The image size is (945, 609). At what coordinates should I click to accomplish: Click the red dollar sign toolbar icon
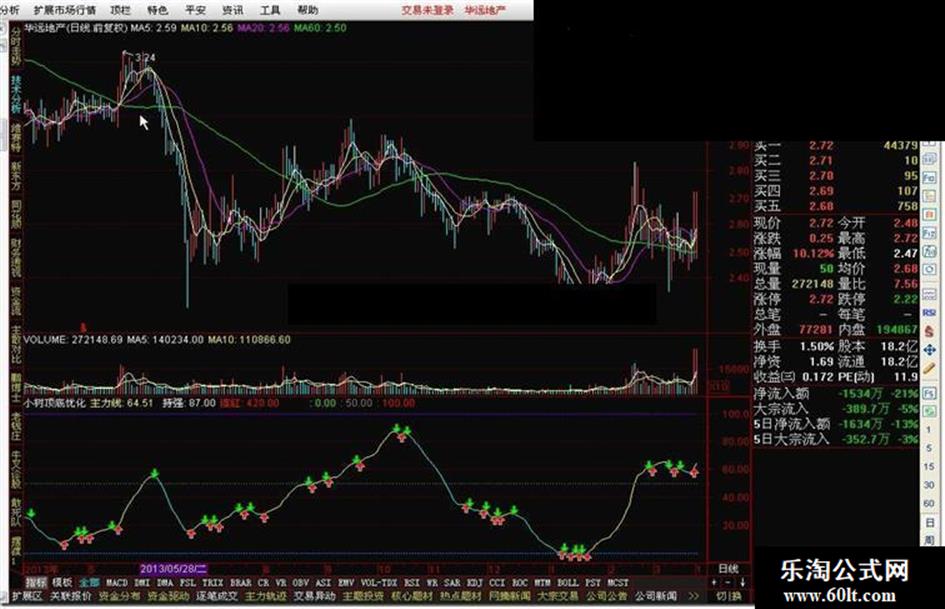[929, 330]
